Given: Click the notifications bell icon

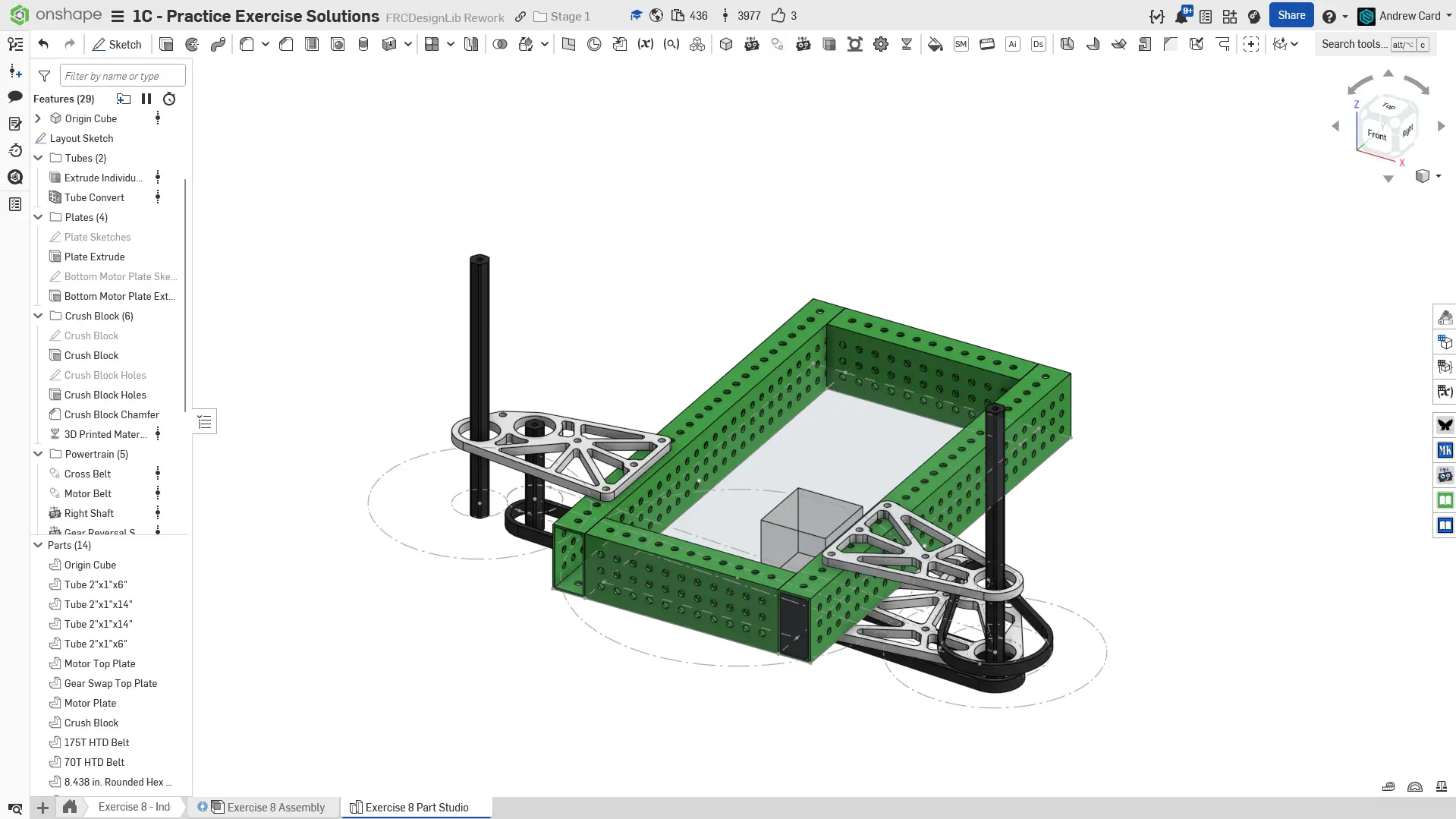Looking at the screenshot, I should (x=1181, y=16).
